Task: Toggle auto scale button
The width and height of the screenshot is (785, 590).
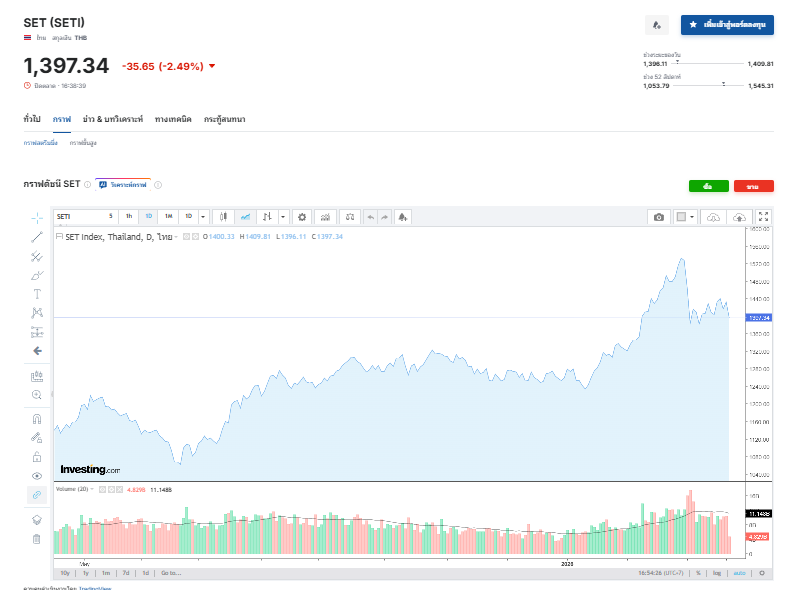Action: coord(739,573)
